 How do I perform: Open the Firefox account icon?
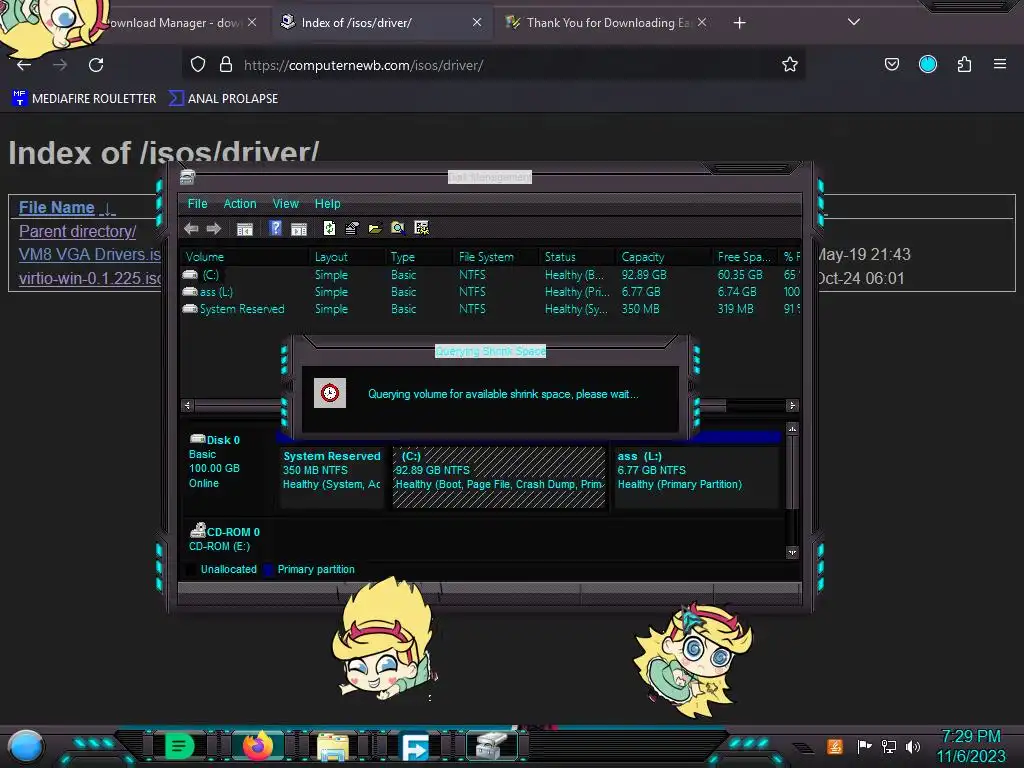[x=928, y=64]
